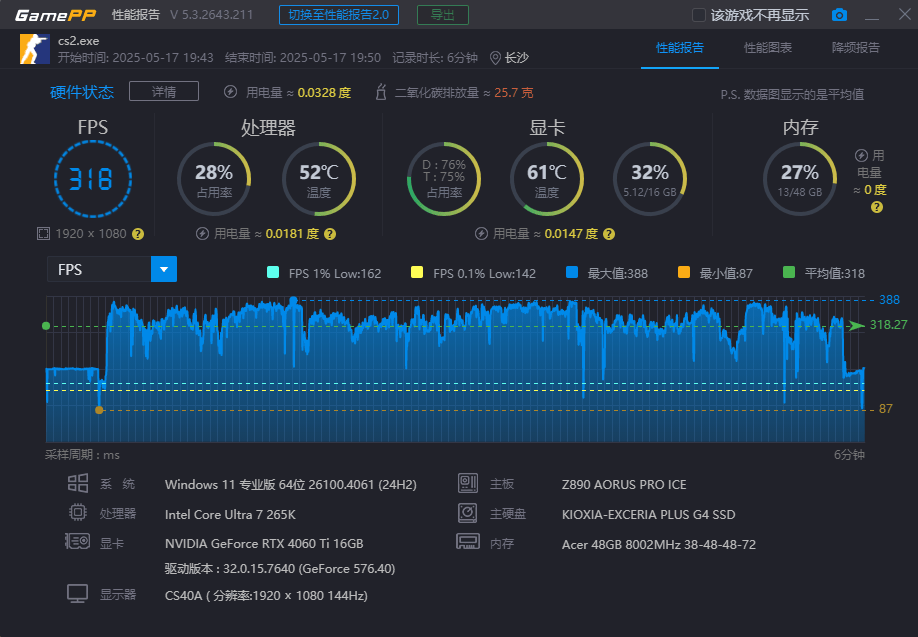This screenshot has height=637, width=918.
Task: Click the green average marker on chart
Action: pyautogui.click(x=46, y=326)
